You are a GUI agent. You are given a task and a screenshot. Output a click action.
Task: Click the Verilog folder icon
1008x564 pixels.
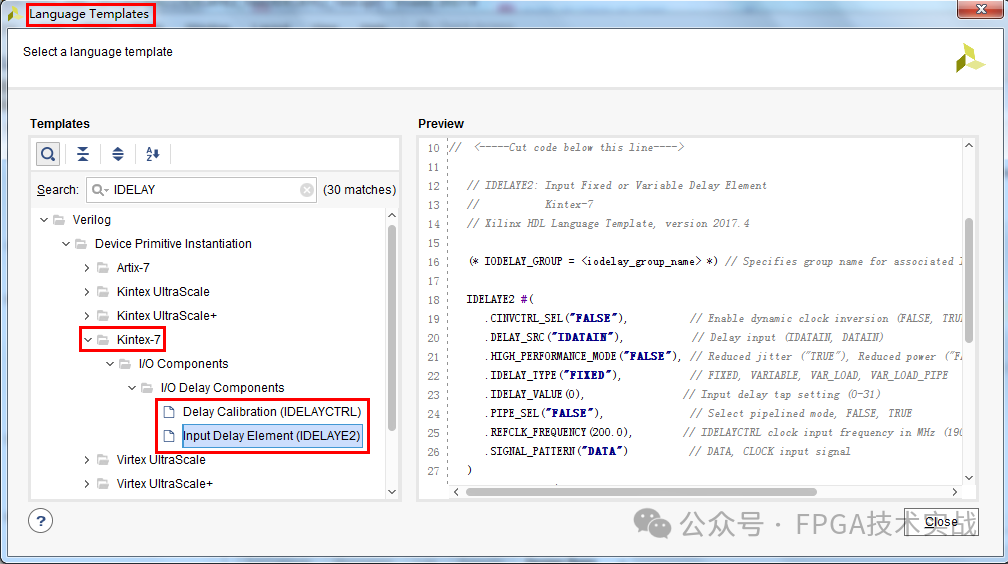coord(59,220)
